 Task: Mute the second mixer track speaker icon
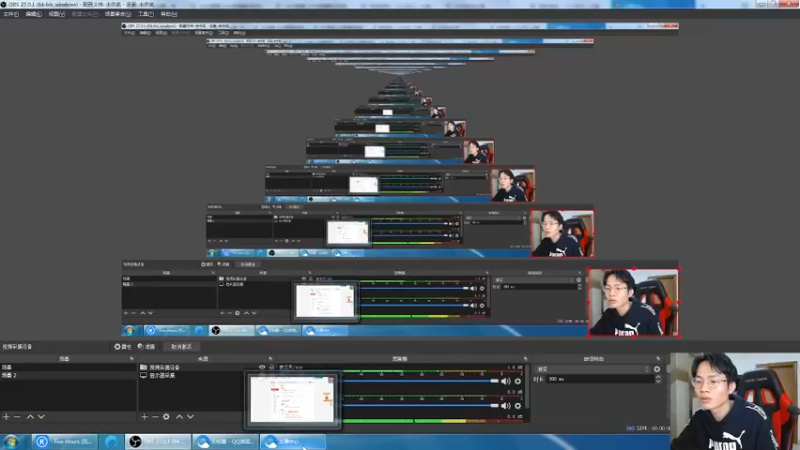tap(506, 406)
